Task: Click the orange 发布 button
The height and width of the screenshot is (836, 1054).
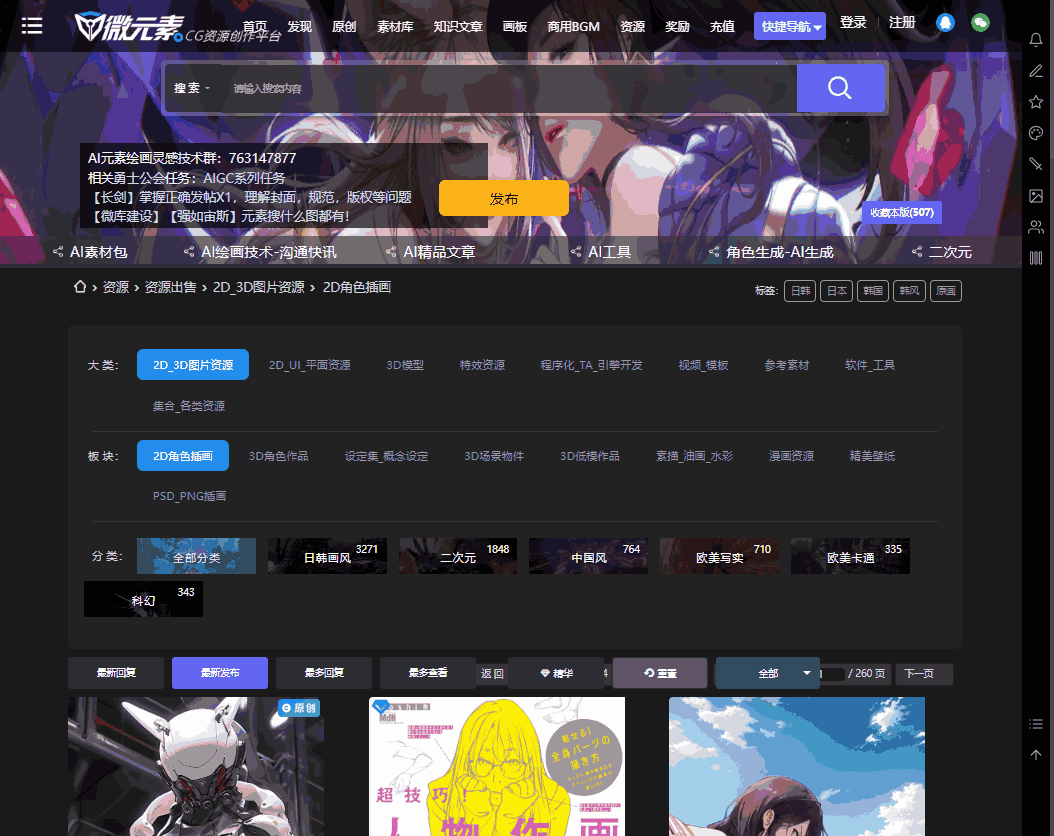Action: (x=504, y=198)
